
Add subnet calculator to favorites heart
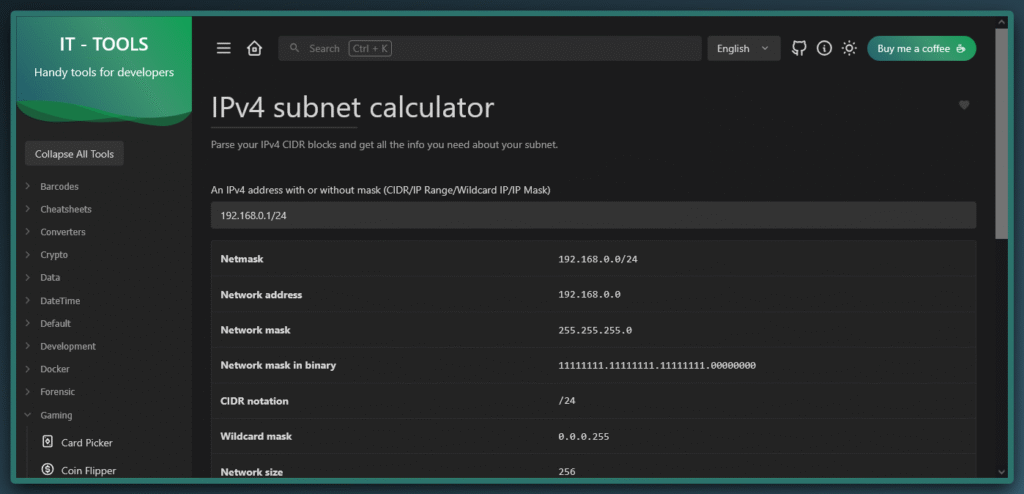[964, 105]
